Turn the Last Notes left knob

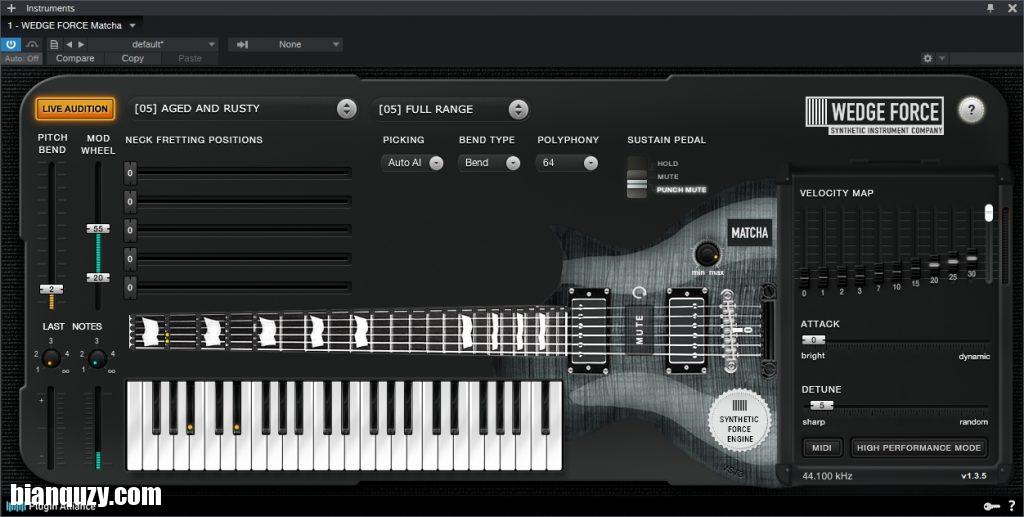[51, 358]
